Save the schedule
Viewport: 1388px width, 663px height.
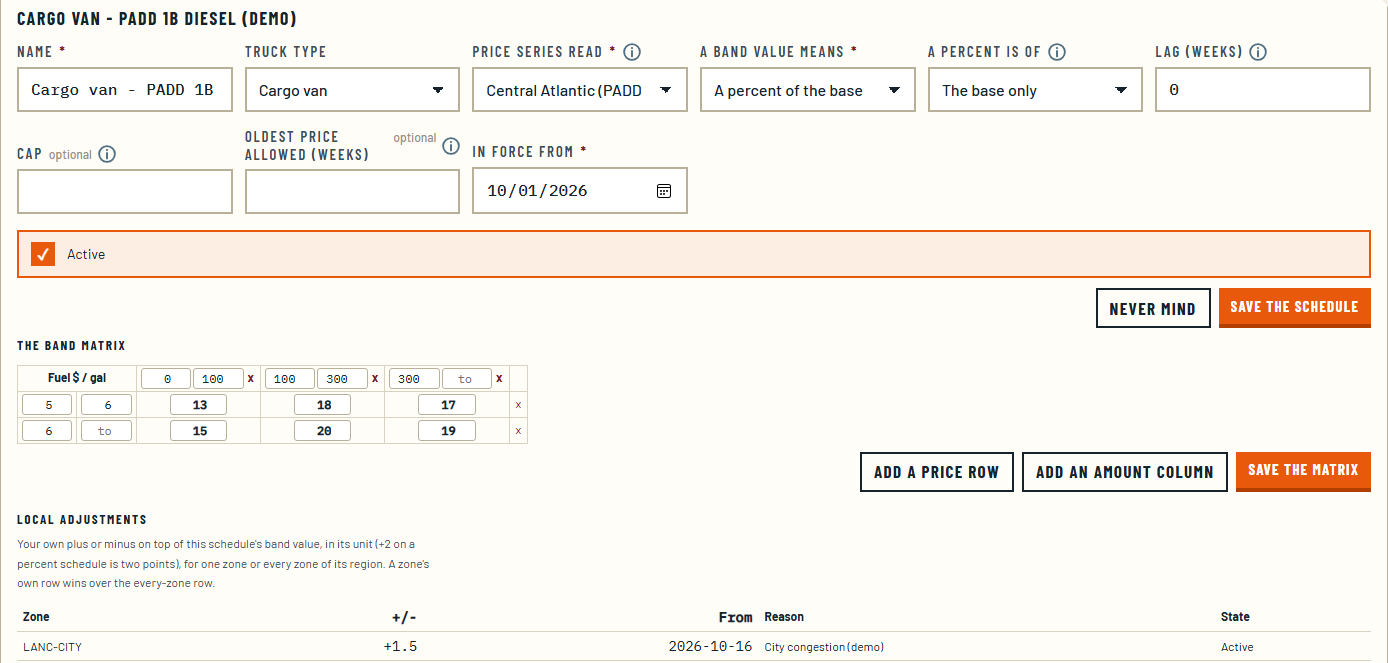pyautogui.click(x=1294, y=307)
